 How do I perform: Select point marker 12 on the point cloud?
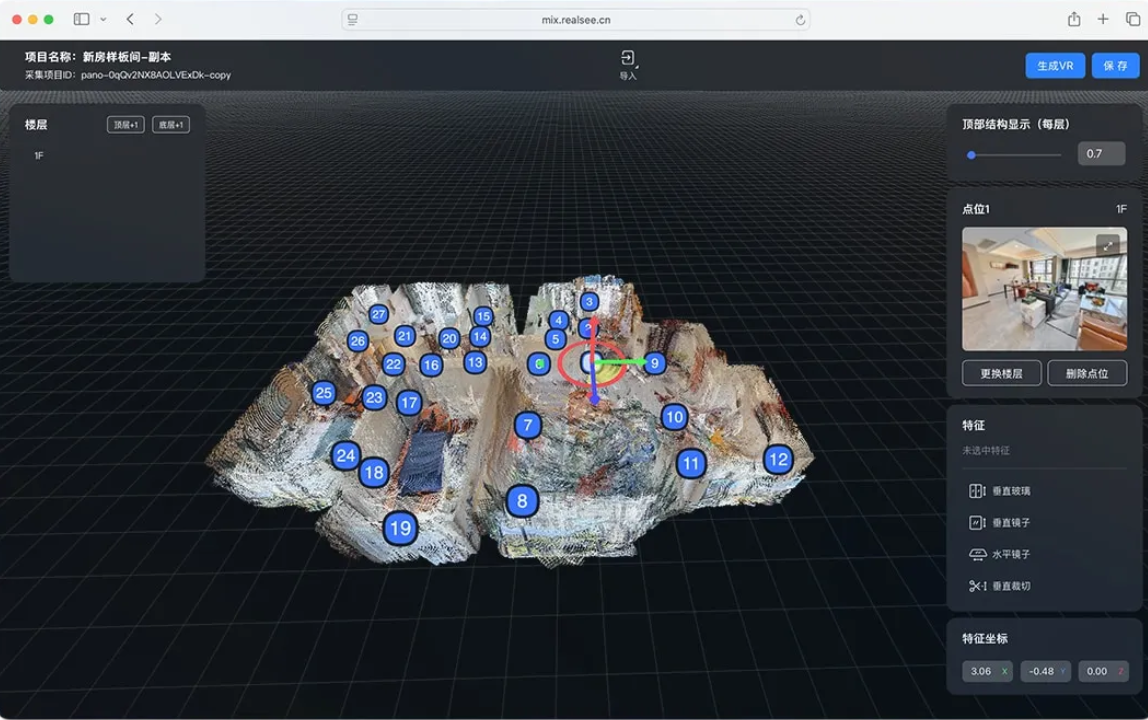(779, 460)
